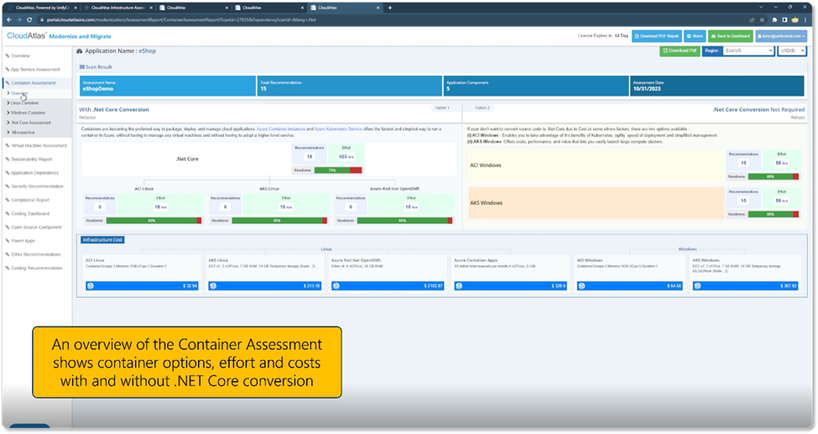This screenshot has height=434, width=818.
Task: Click the green Download Pdf button
Action: (x=680, y=51)
